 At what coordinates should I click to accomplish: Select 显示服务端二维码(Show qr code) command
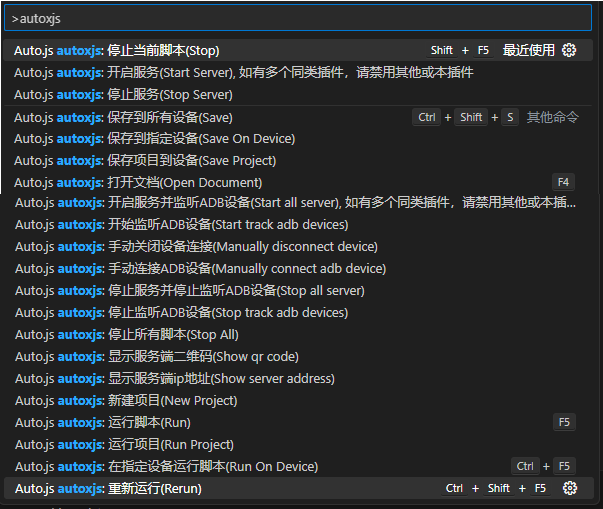(298, 356)
